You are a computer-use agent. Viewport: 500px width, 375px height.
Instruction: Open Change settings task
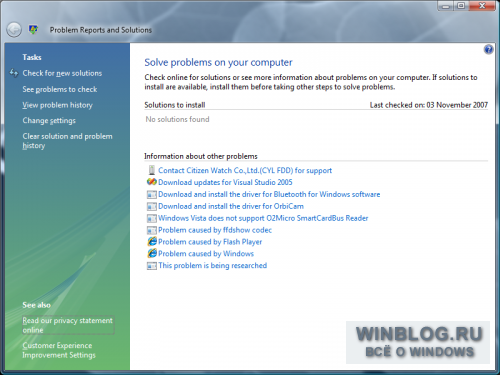[49, 121]
